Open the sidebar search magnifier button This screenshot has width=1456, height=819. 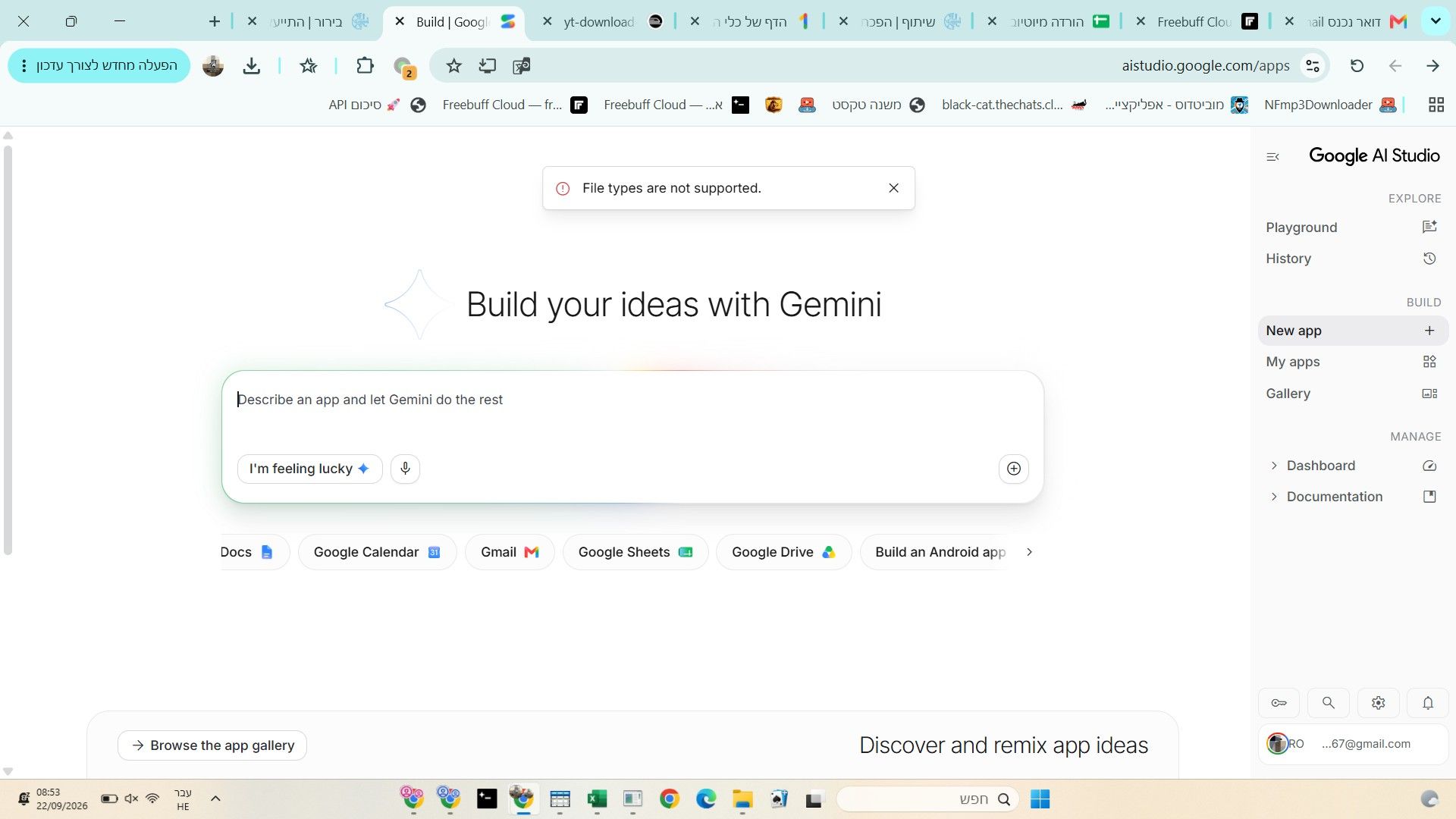[x=1329, y=703]
